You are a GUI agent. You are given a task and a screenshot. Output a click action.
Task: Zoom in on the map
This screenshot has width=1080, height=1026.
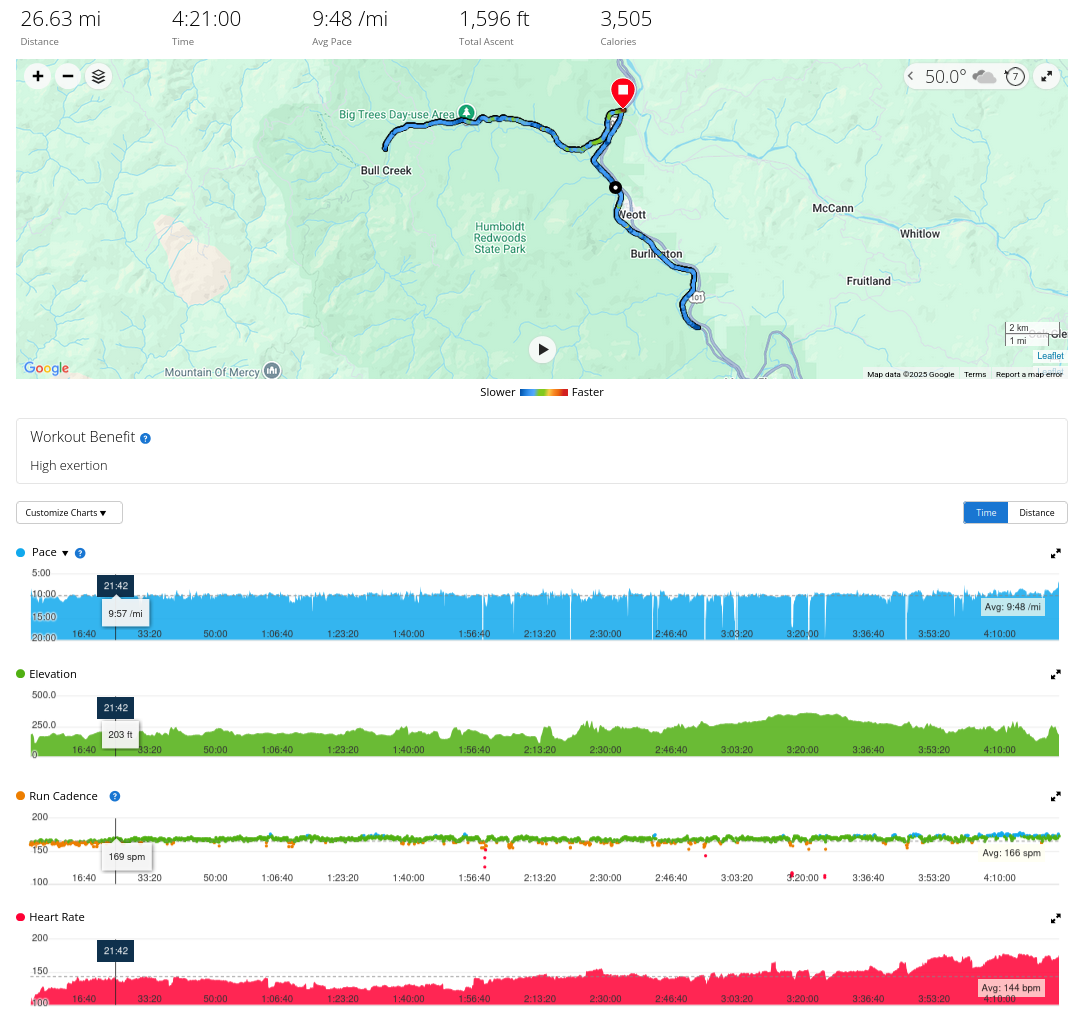pyautogui.click(x=38, y=76)
